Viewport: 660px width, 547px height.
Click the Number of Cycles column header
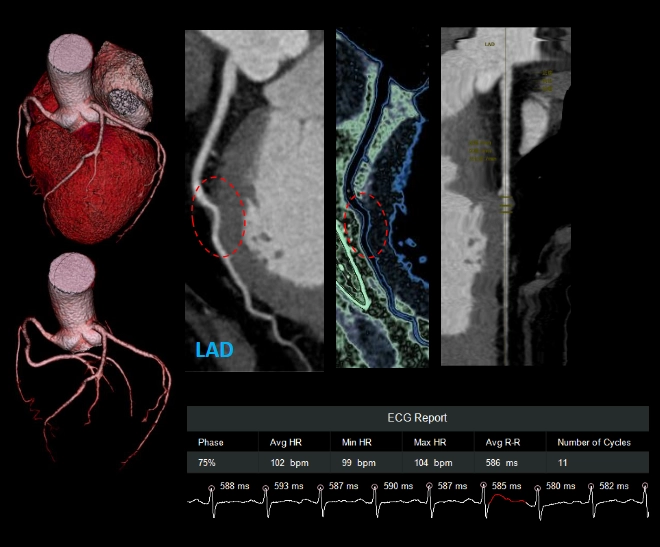pos(593,442)
